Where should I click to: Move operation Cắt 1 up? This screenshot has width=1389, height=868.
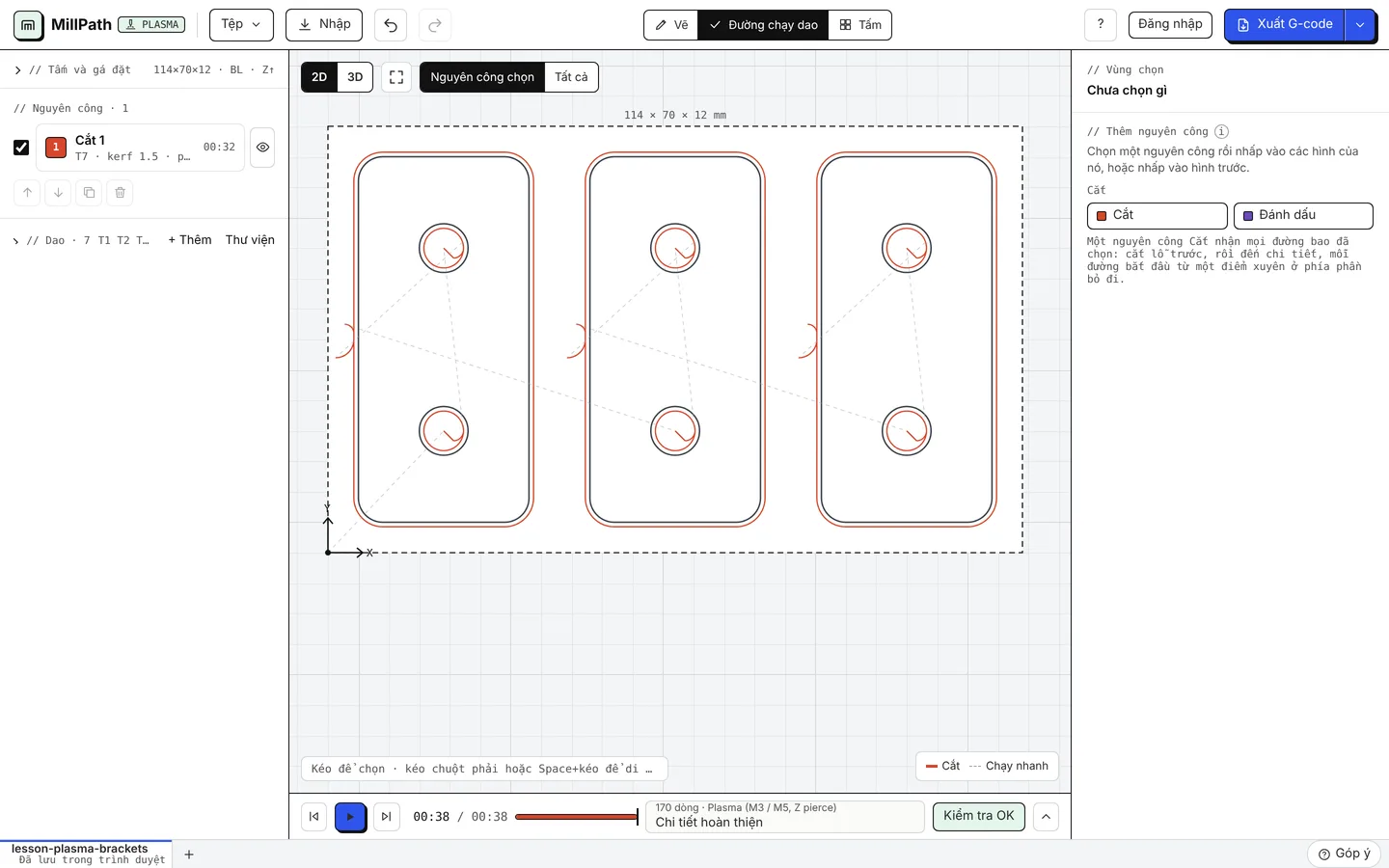(x=27, y=193)
